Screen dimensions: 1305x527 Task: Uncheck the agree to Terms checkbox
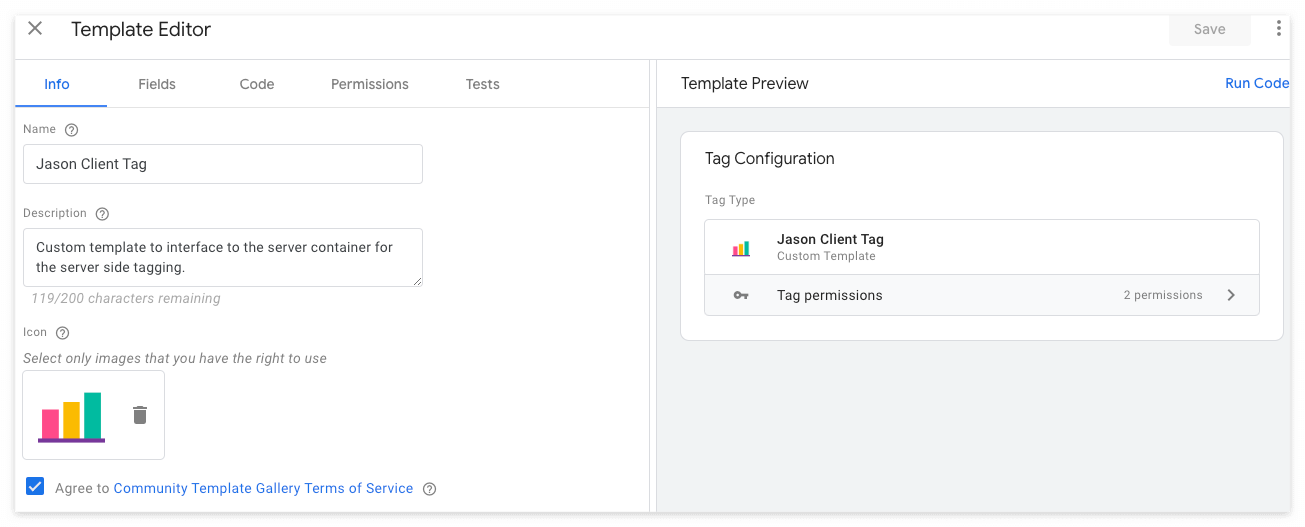coord(35,487)
